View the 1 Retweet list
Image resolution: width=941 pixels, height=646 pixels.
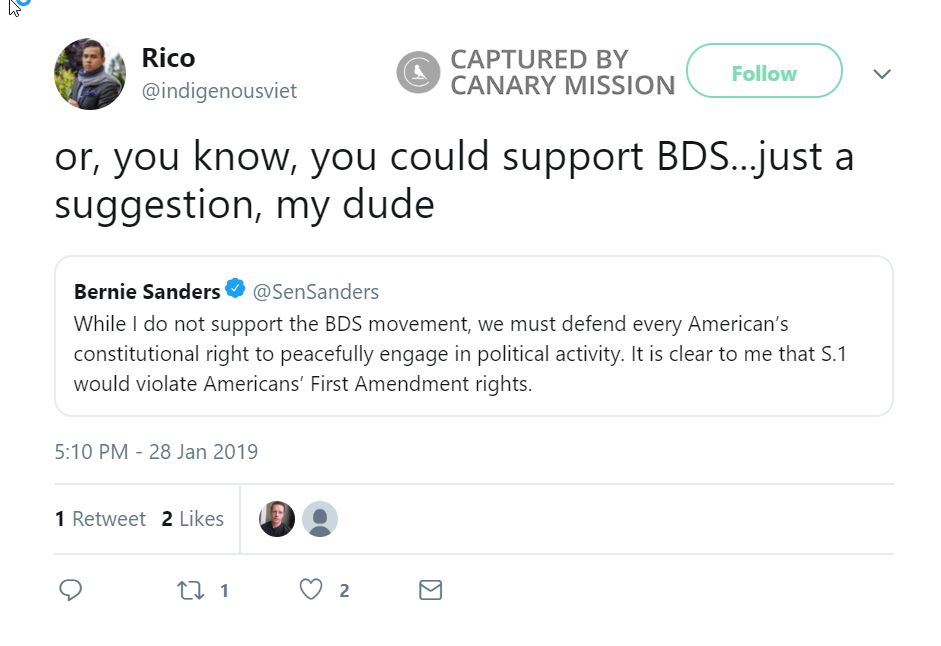(x=100, y=518)
